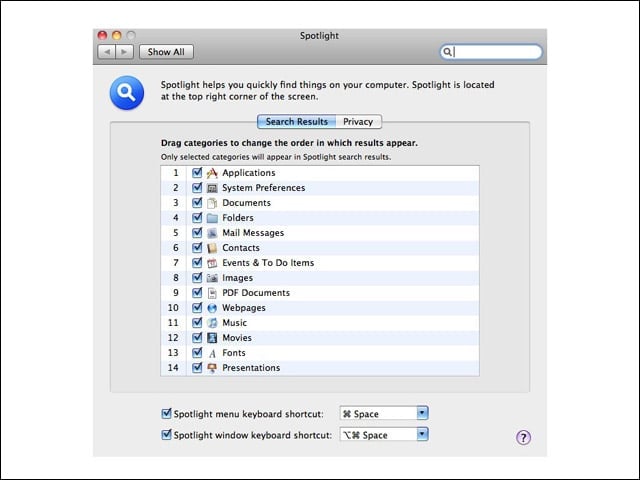Screen dimensions: 640x480
Task: Click the Folders category icon
Action: tap(212, 218)
